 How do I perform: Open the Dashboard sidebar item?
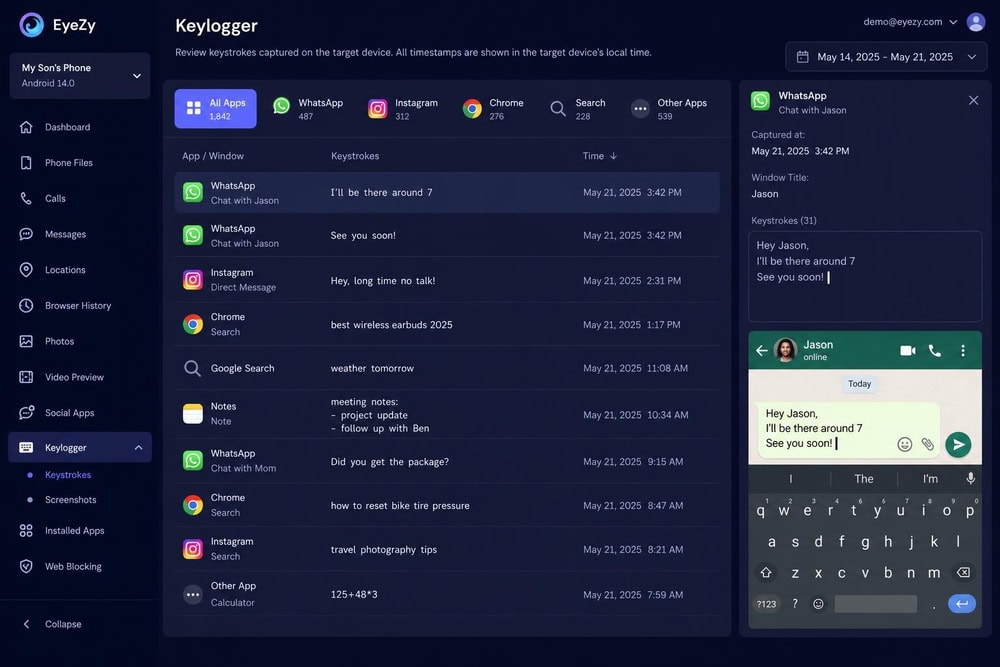coord(67,127)
